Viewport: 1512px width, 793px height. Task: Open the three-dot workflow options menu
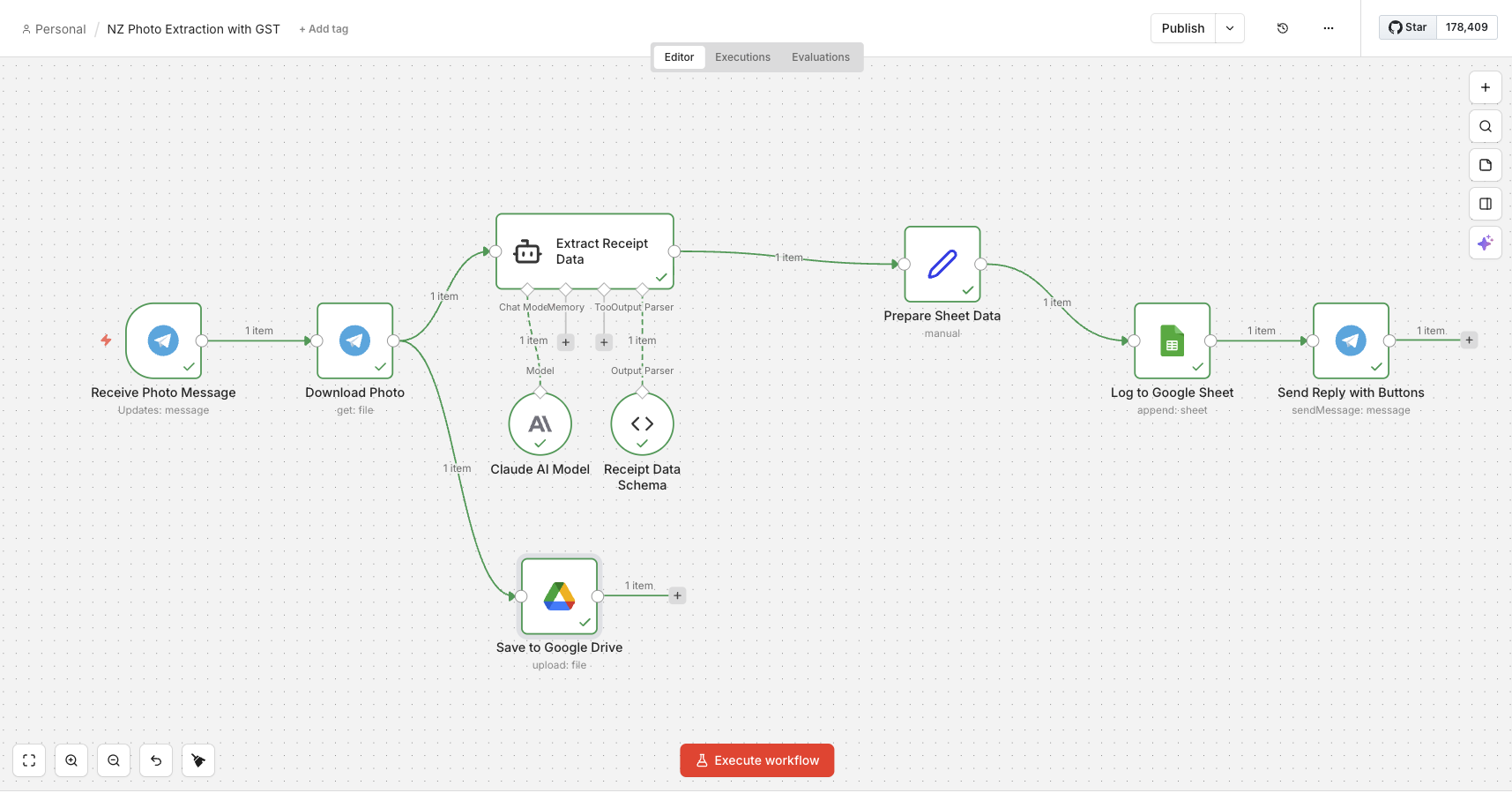click(x=1329, y=28)
